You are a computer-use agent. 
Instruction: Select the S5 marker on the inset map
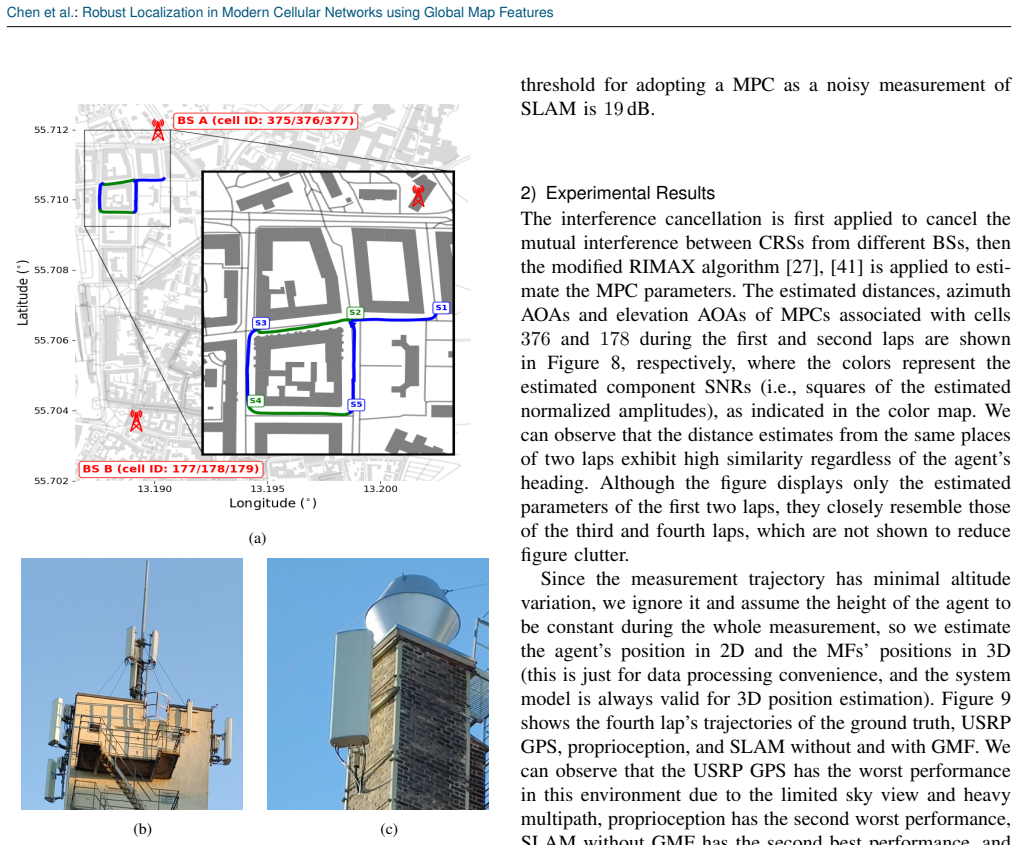click(x=356, y=404)
